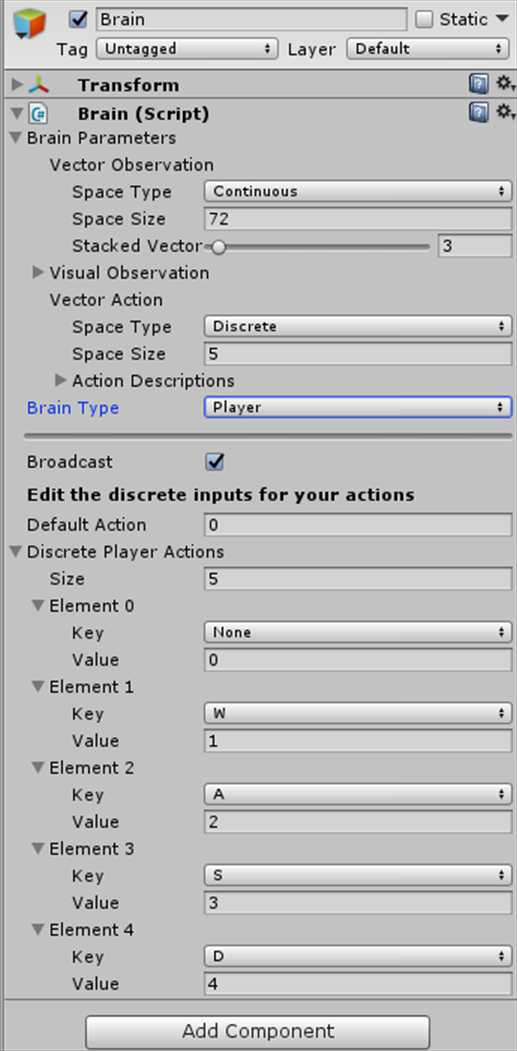Click the Add Component button
The image size is (517, 1051).
pos(257,1030)
